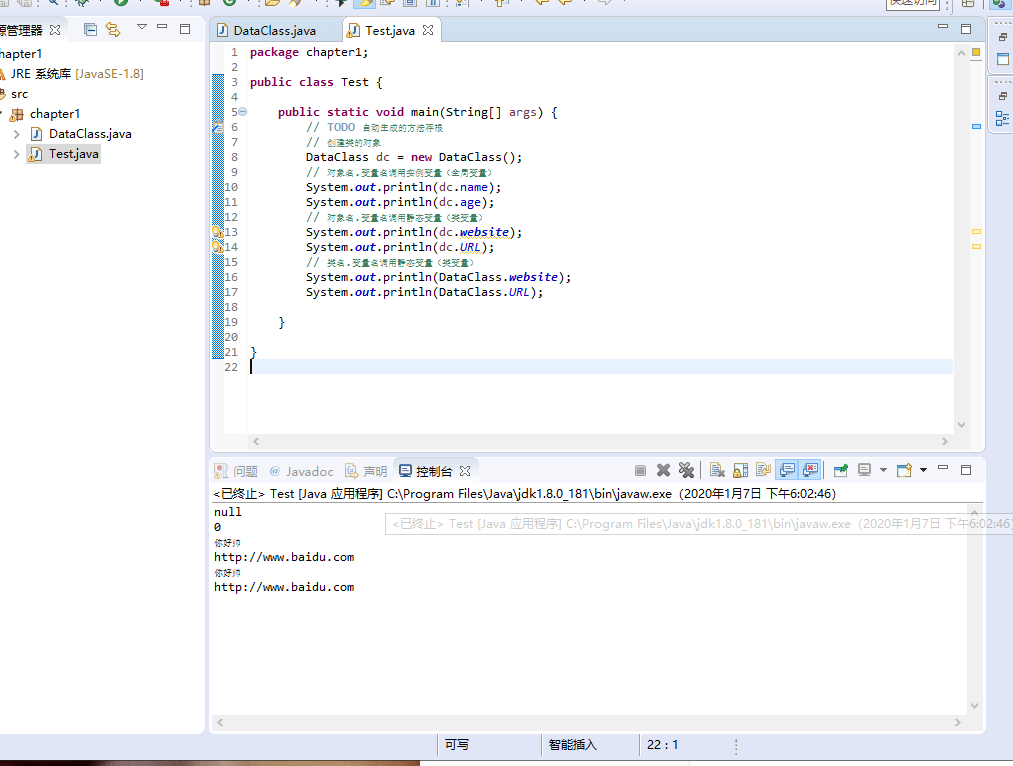The image size is (1013, 766).
Task: Maximize the editor area
Action: pos(966,29)
